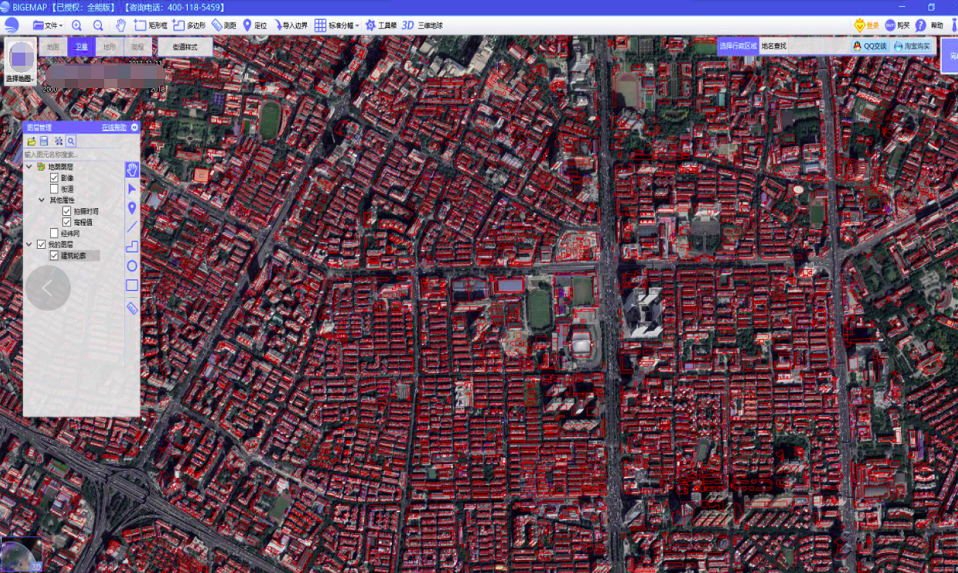
Task: Click the save disk icon in layer panel
Action: click(x=44, y=141)
